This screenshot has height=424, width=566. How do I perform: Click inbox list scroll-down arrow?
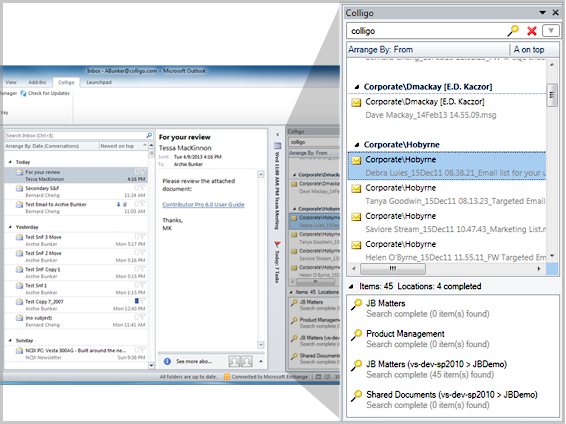pos(151,365)
